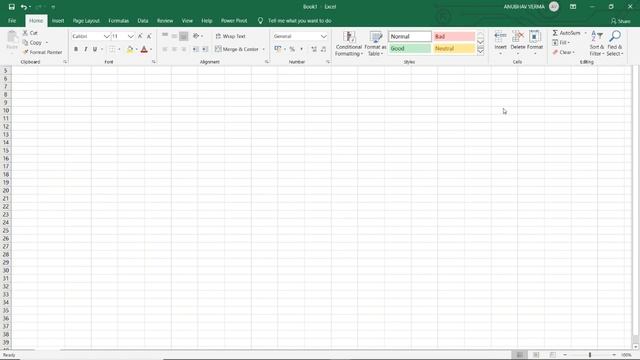Center text horizontally

(174, 49)
